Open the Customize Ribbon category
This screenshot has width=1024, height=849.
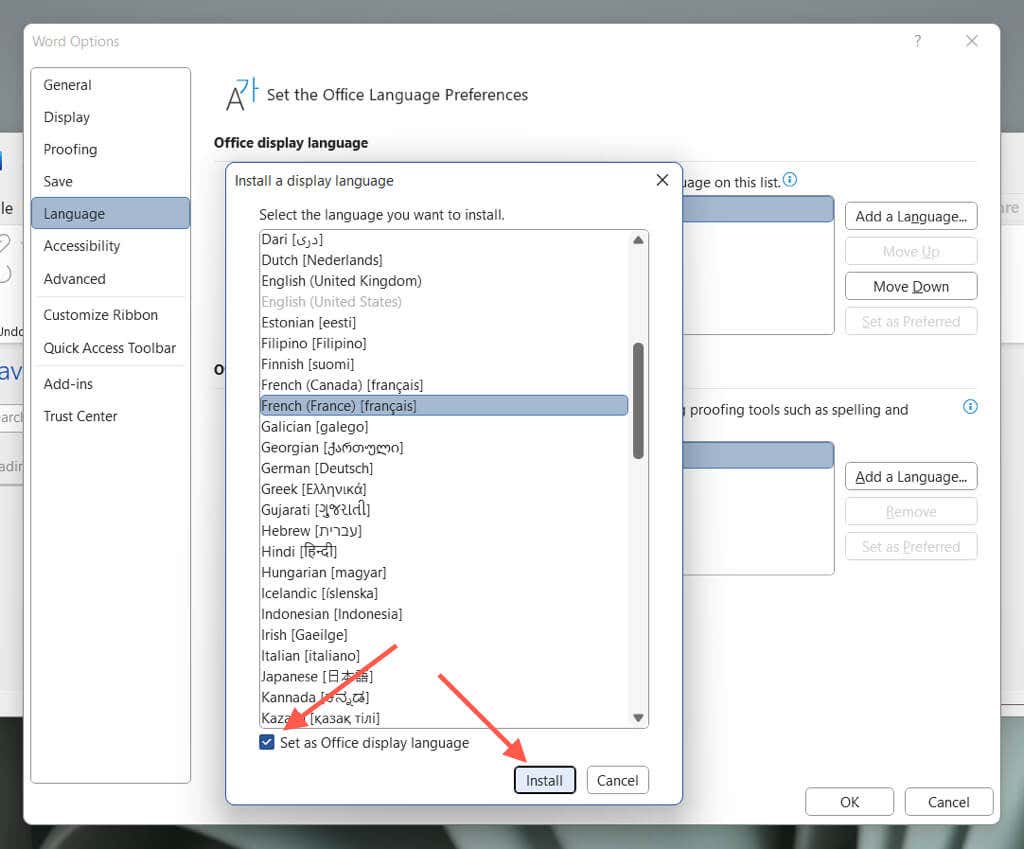[110, 315]
